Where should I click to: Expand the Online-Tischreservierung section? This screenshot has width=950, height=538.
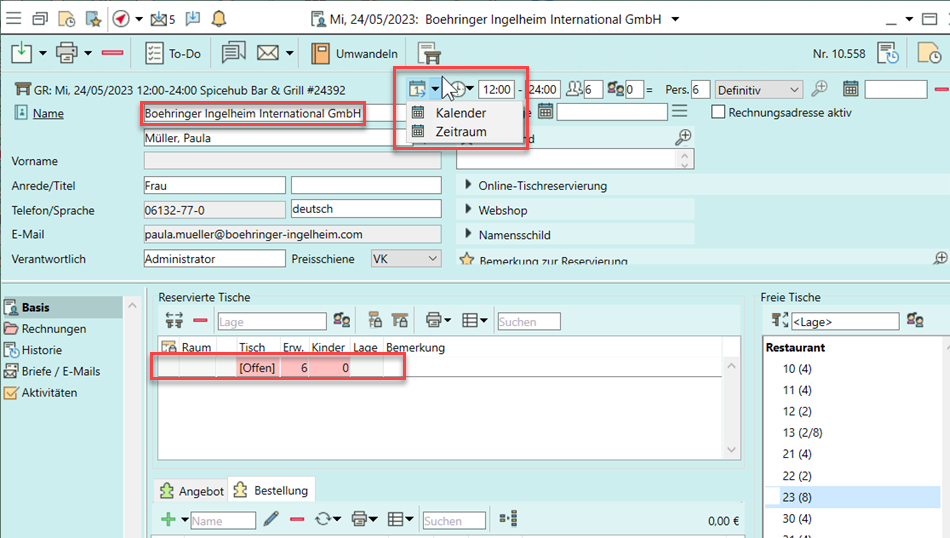[468, 185]
